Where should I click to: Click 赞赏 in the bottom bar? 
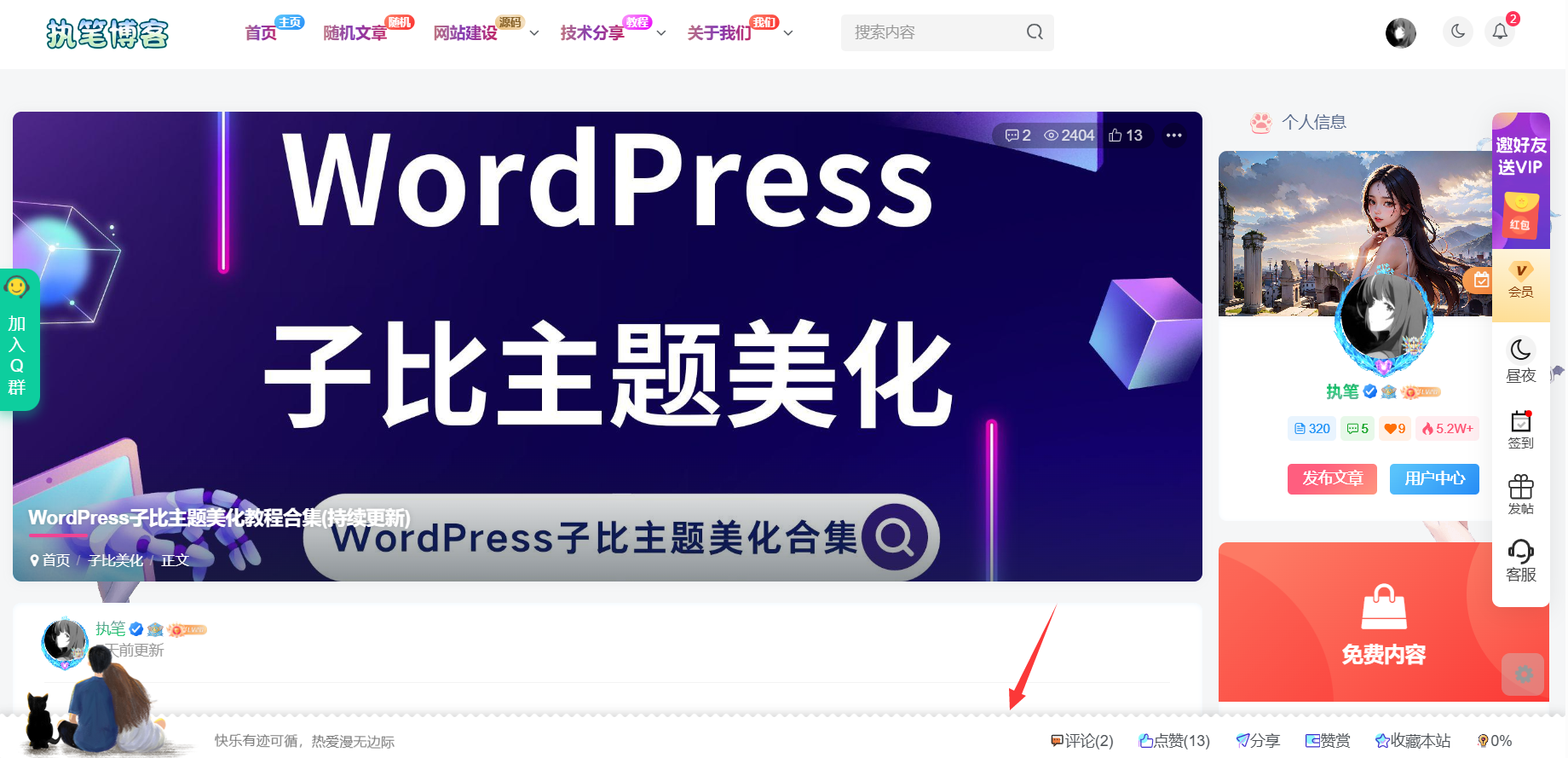1328,741
